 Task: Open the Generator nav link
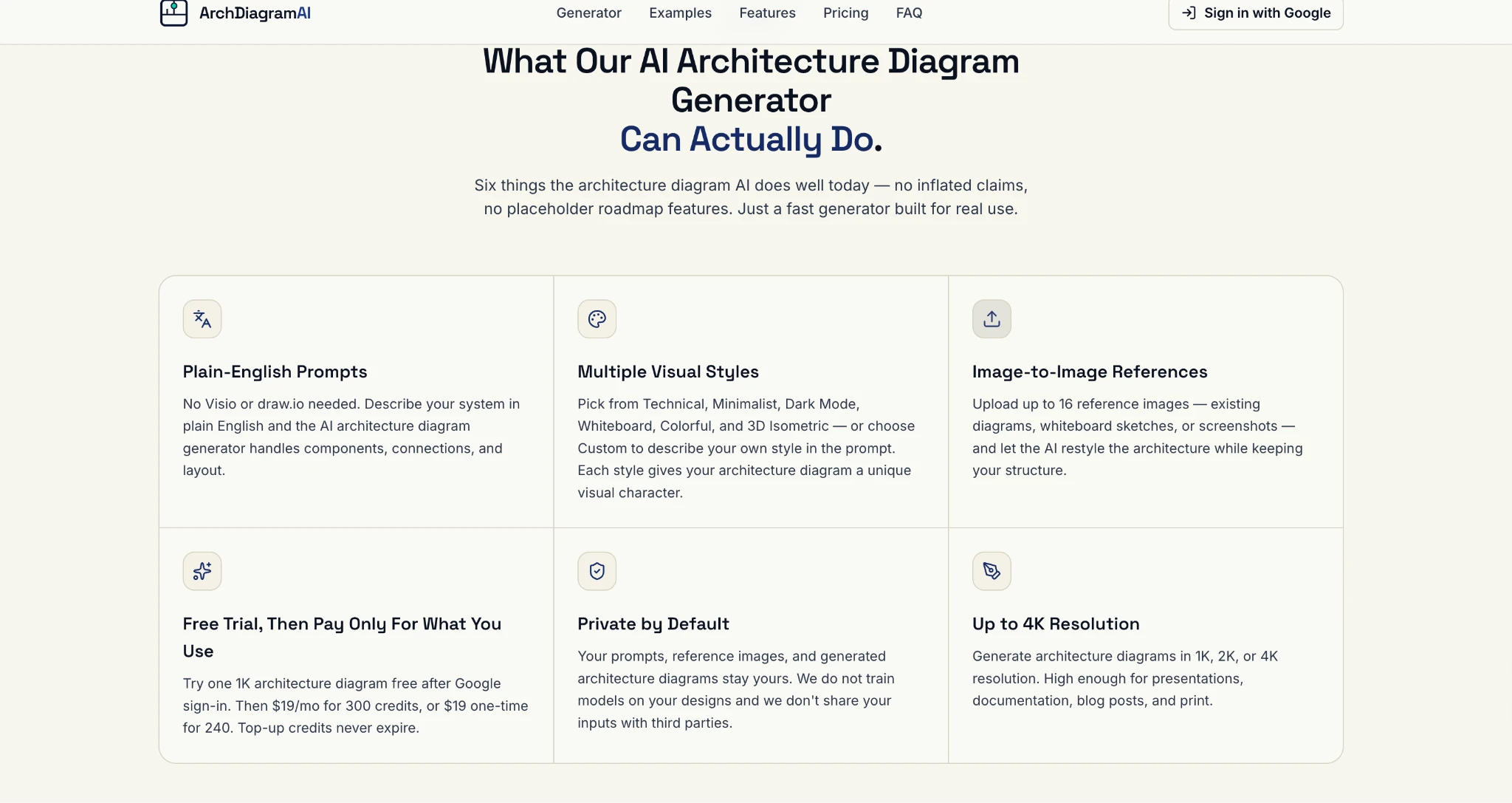point(588,13)
